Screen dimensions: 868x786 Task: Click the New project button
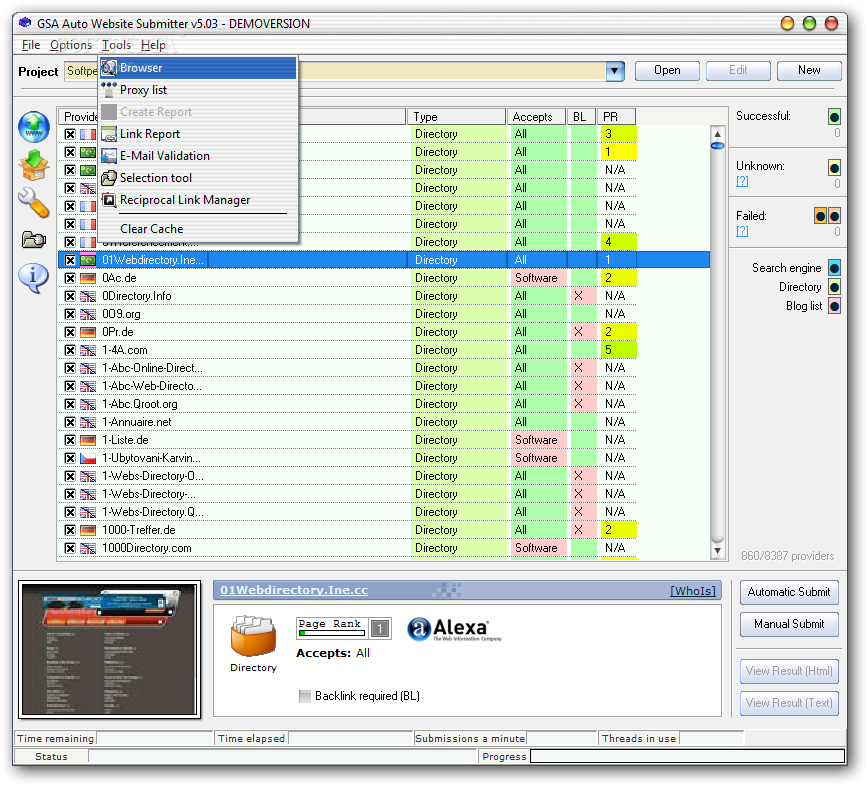point(809,70)
